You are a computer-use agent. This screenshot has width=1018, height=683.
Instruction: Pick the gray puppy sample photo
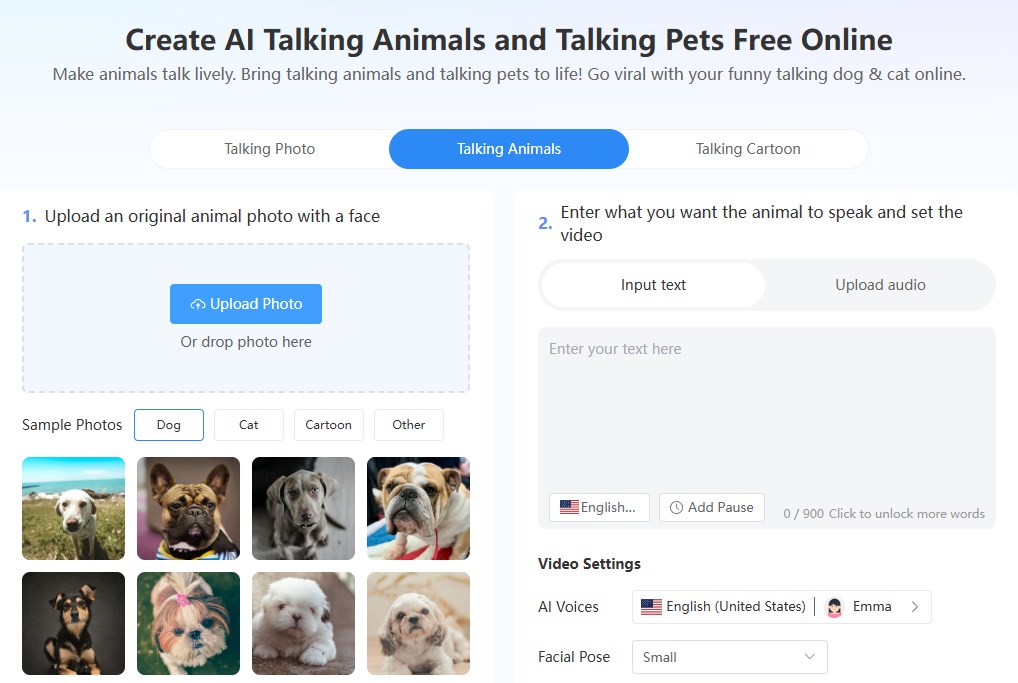click(x=303, y=508)
